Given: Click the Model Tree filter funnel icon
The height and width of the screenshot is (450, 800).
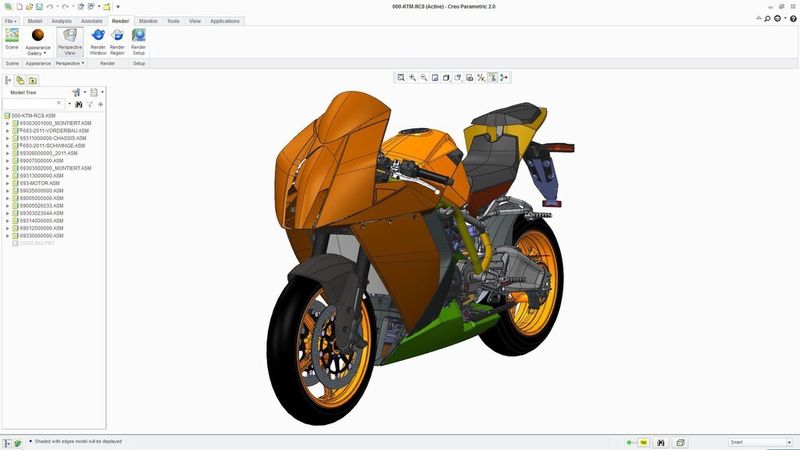Looking at the screenshot, I should (x=90, y=104).
